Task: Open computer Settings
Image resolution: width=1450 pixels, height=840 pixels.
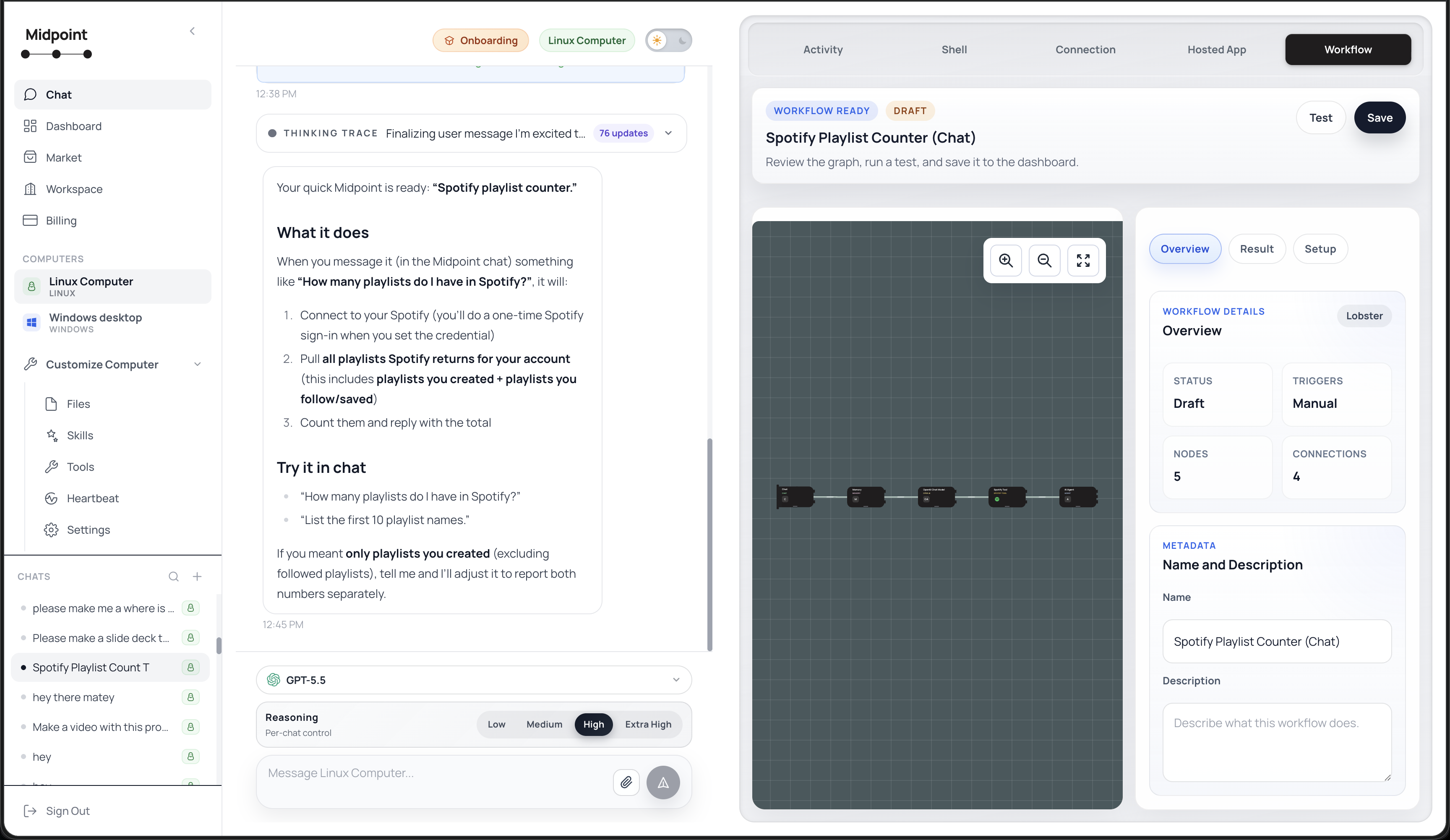Action: pos(123,530)
